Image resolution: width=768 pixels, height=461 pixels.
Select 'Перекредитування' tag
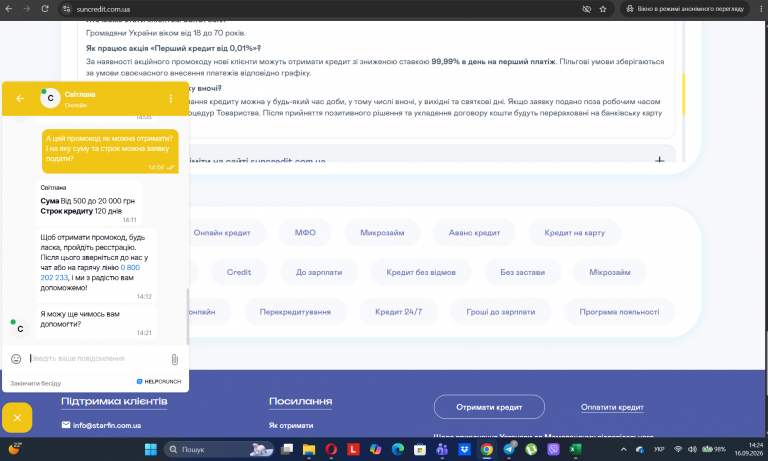295,312
